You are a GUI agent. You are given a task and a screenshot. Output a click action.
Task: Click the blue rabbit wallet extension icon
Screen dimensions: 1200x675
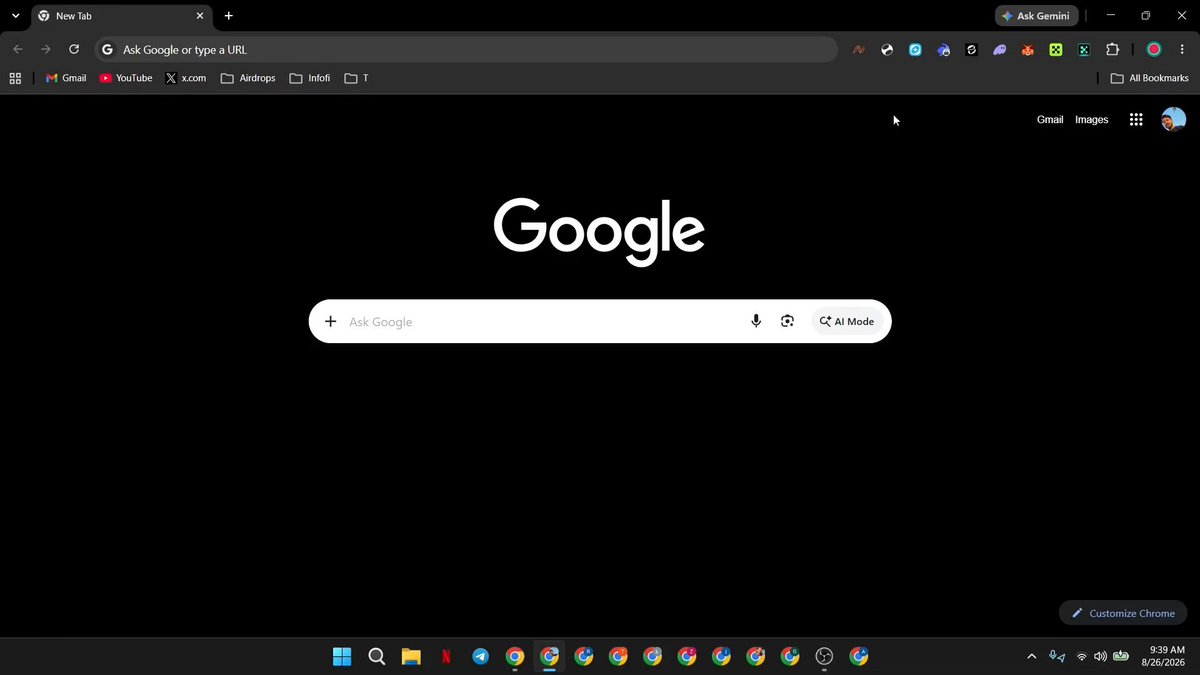click(943, 49)
